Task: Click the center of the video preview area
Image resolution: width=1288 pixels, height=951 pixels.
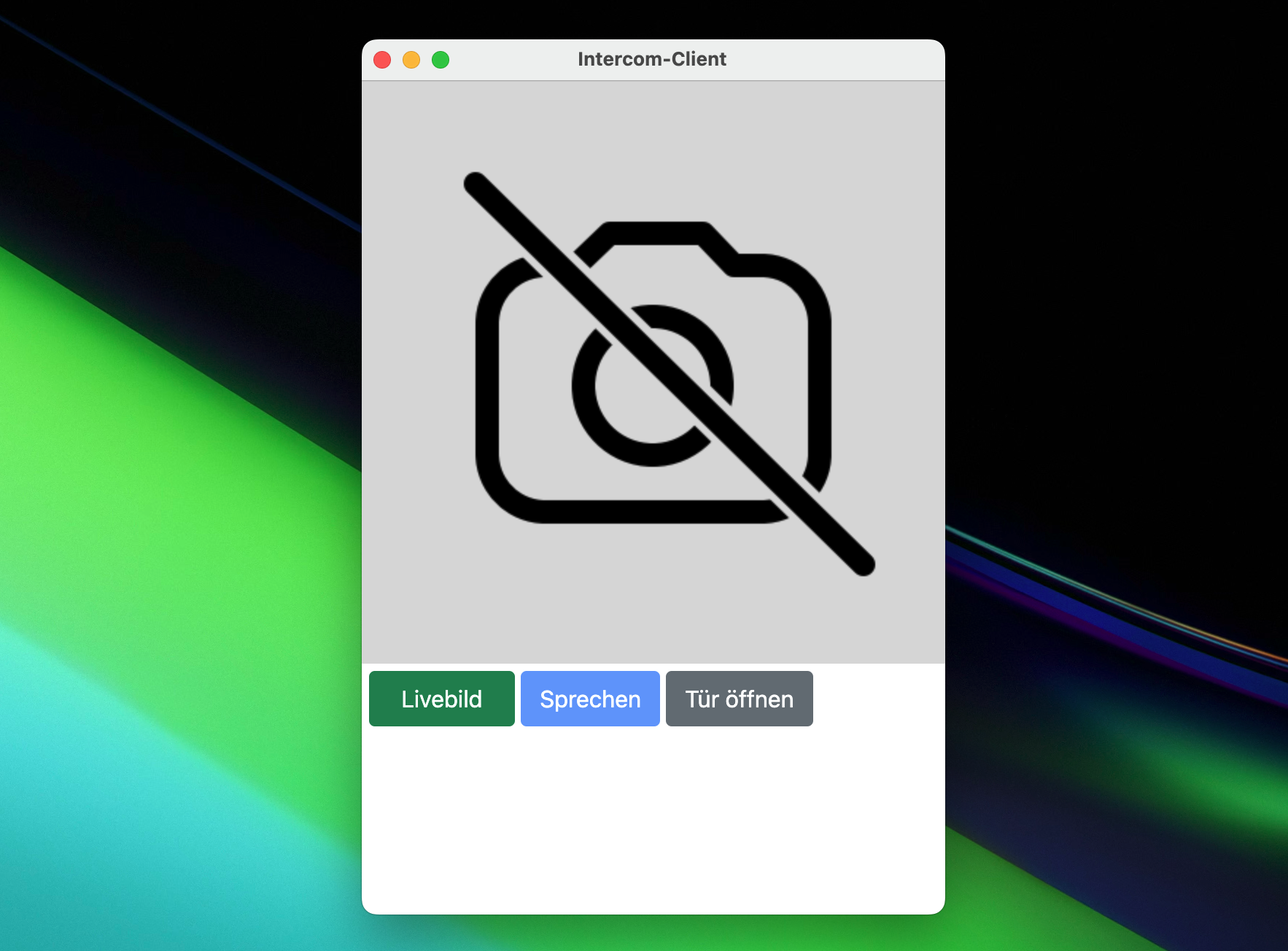Action: click(654, 370)
